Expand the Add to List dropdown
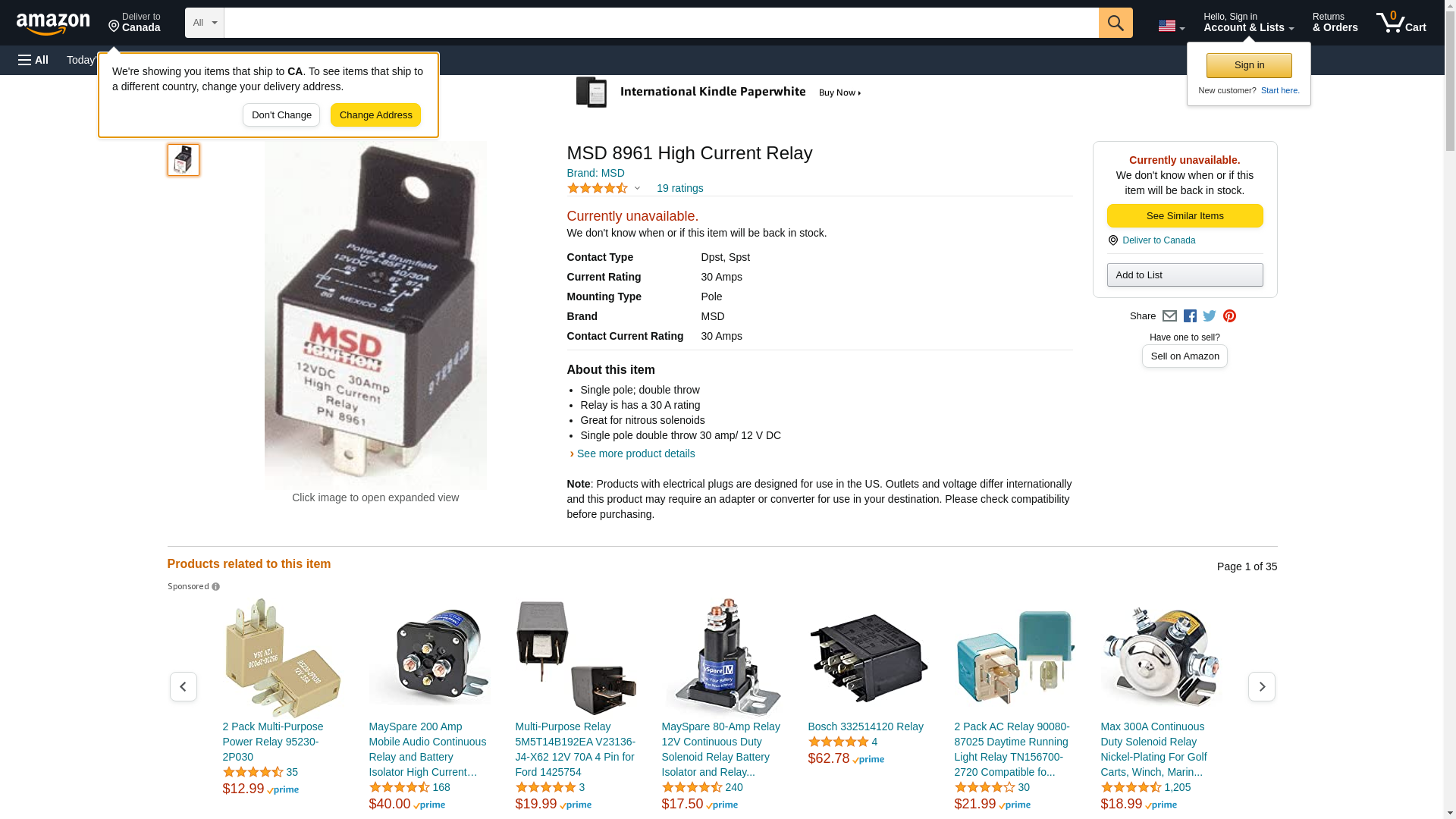1456x819 pixels. tap(1185, 275)
